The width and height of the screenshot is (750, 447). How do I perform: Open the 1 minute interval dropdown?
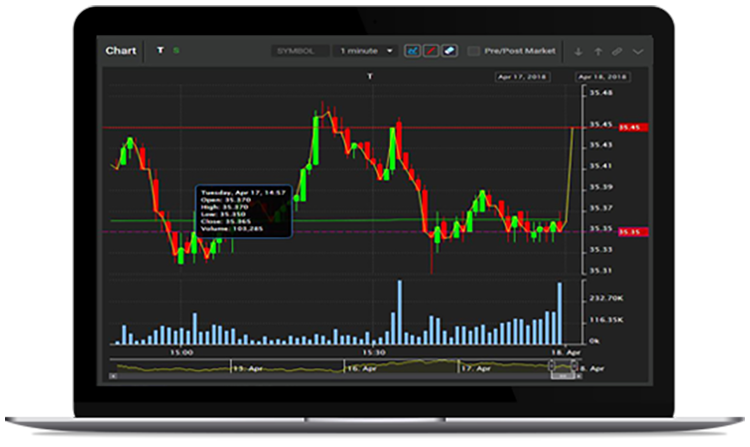(366, 50)
